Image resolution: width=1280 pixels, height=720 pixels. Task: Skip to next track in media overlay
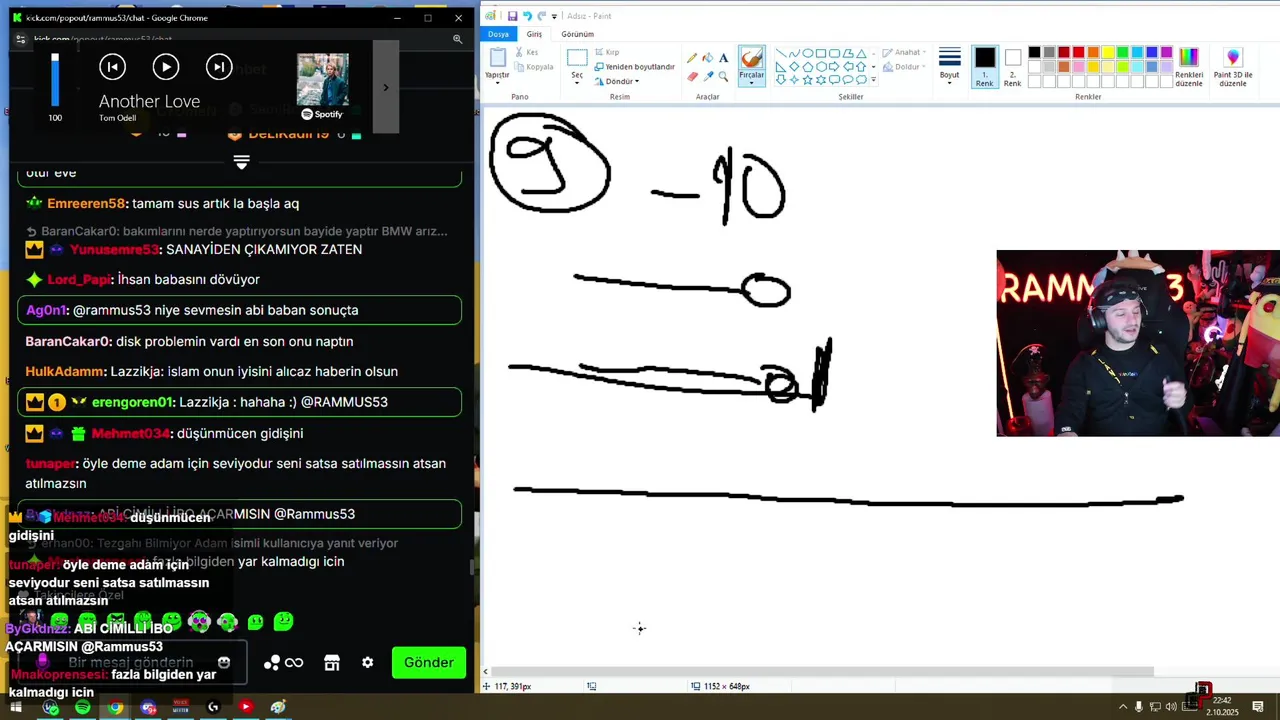tap(219, 67)
